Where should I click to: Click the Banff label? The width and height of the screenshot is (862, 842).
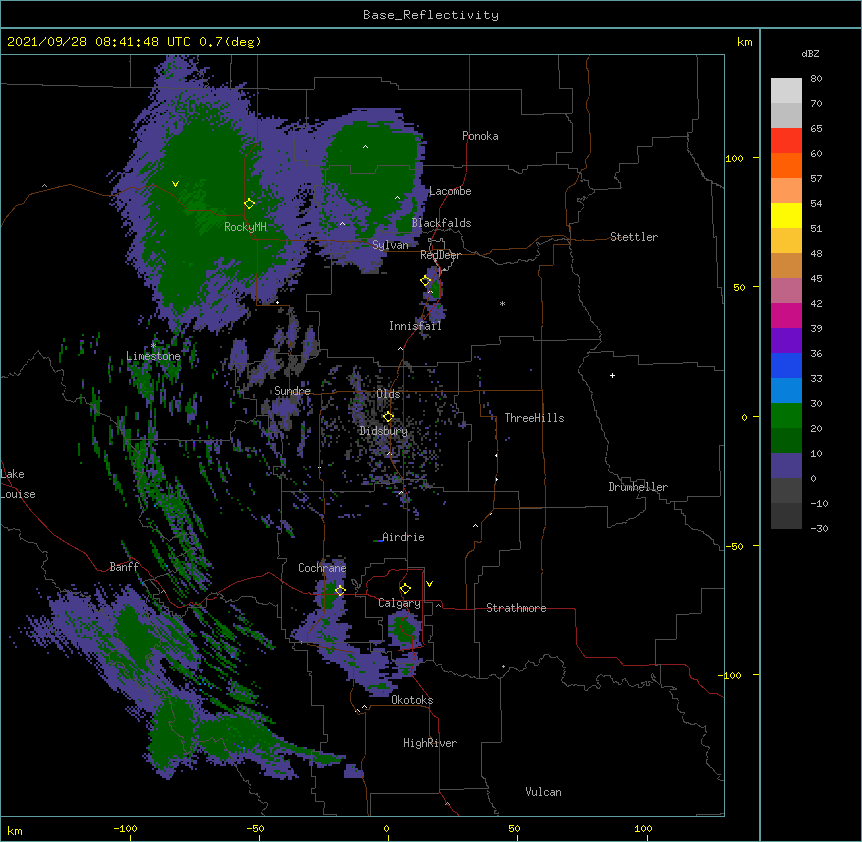click(x=124, y=567)
